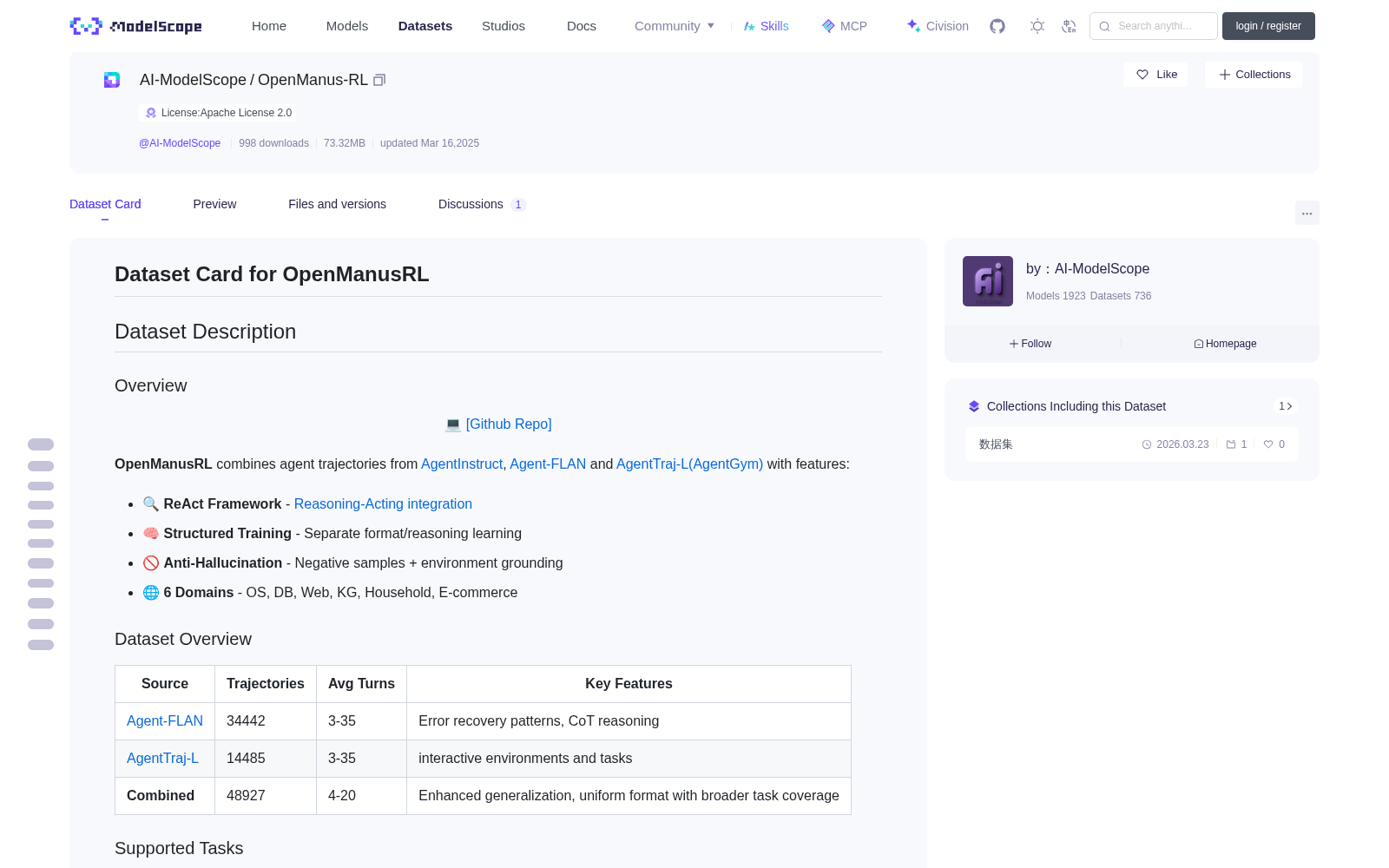Go to the Home page
Screen dimensions: 1389x868
[269, 26]
